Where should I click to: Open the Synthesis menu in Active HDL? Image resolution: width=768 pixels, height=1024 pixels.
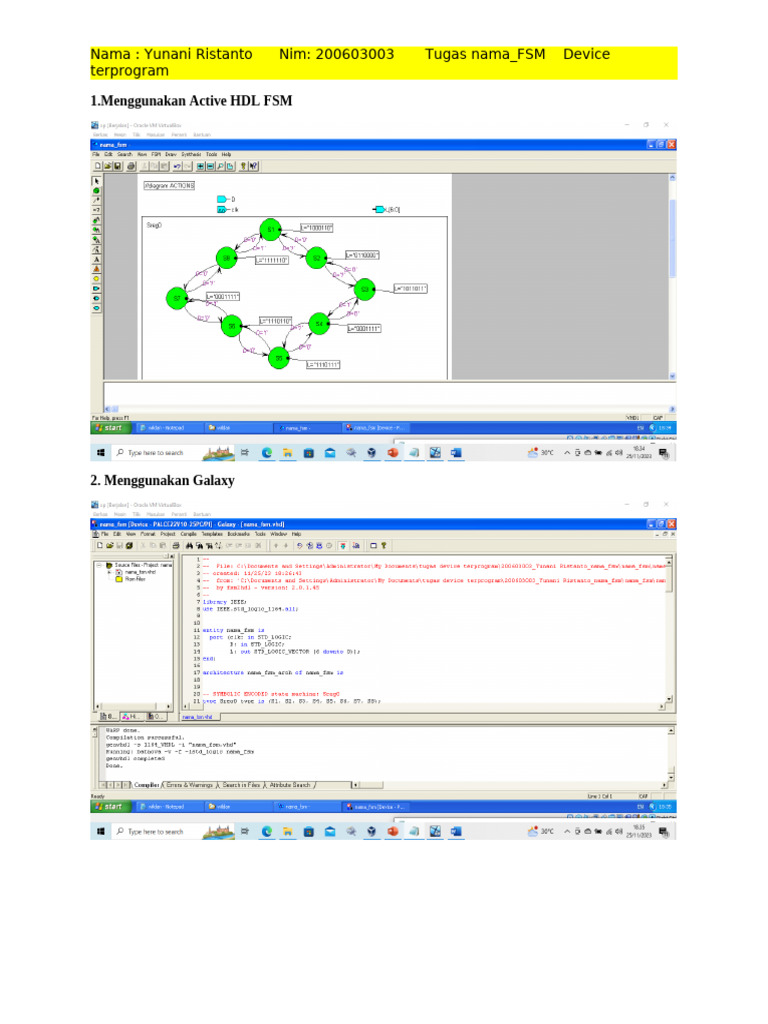coord(191,155)
